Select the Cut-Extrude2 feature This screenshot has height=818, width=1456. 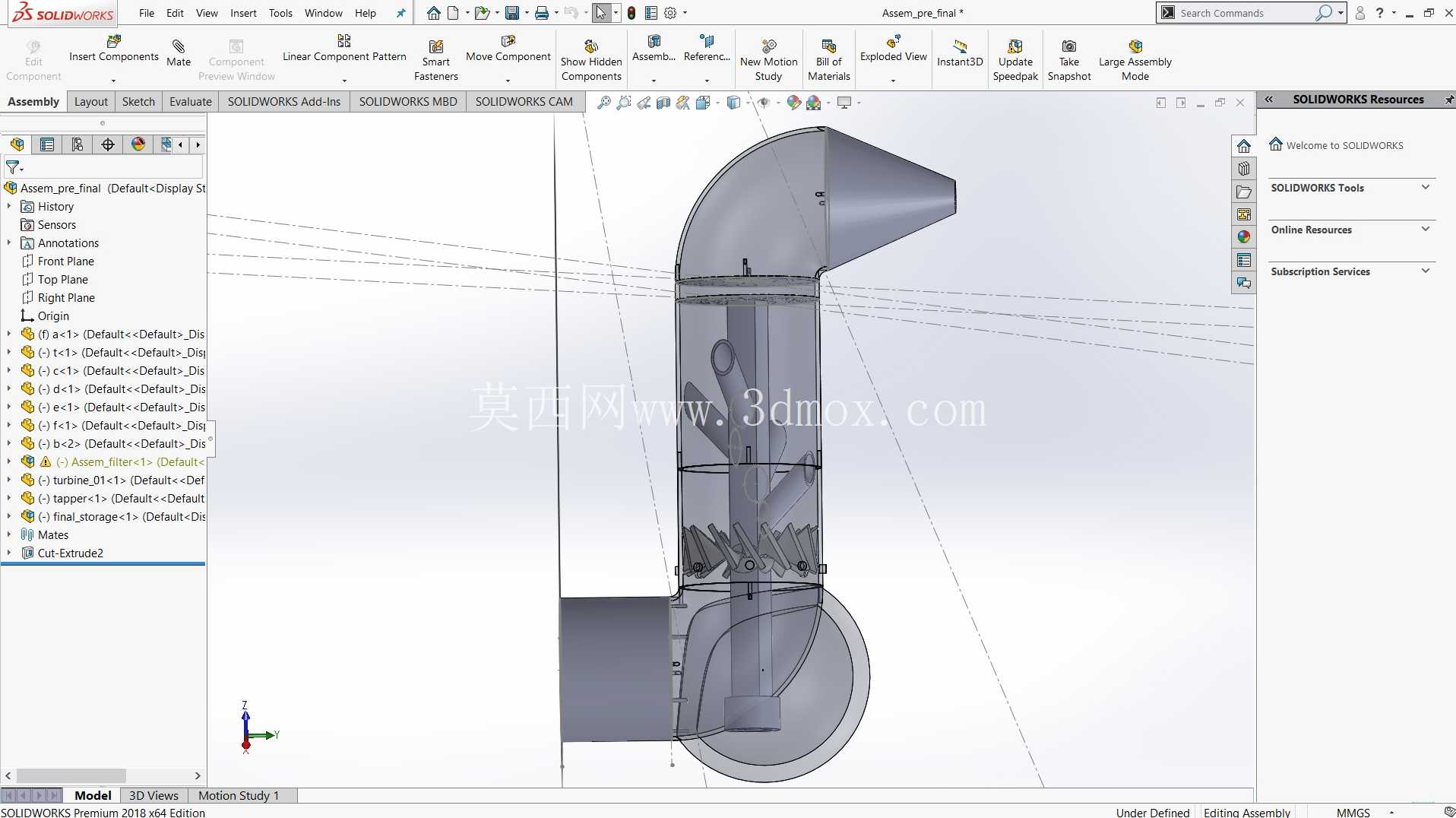[70, 553]
